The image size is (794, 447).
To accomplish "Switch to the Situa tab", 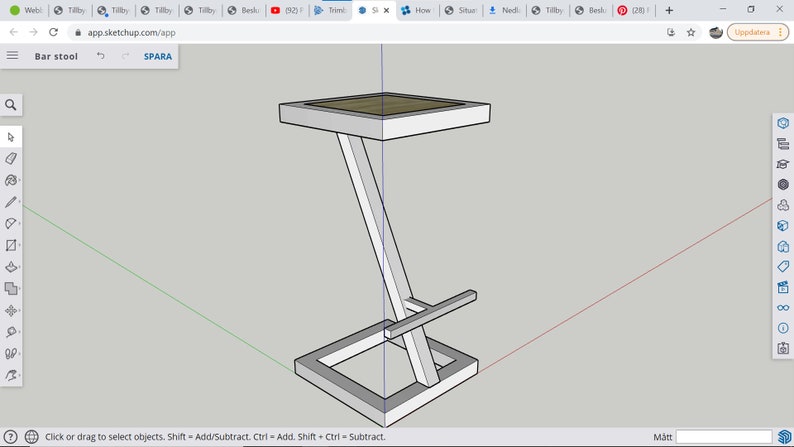I will tap(460, 10).
